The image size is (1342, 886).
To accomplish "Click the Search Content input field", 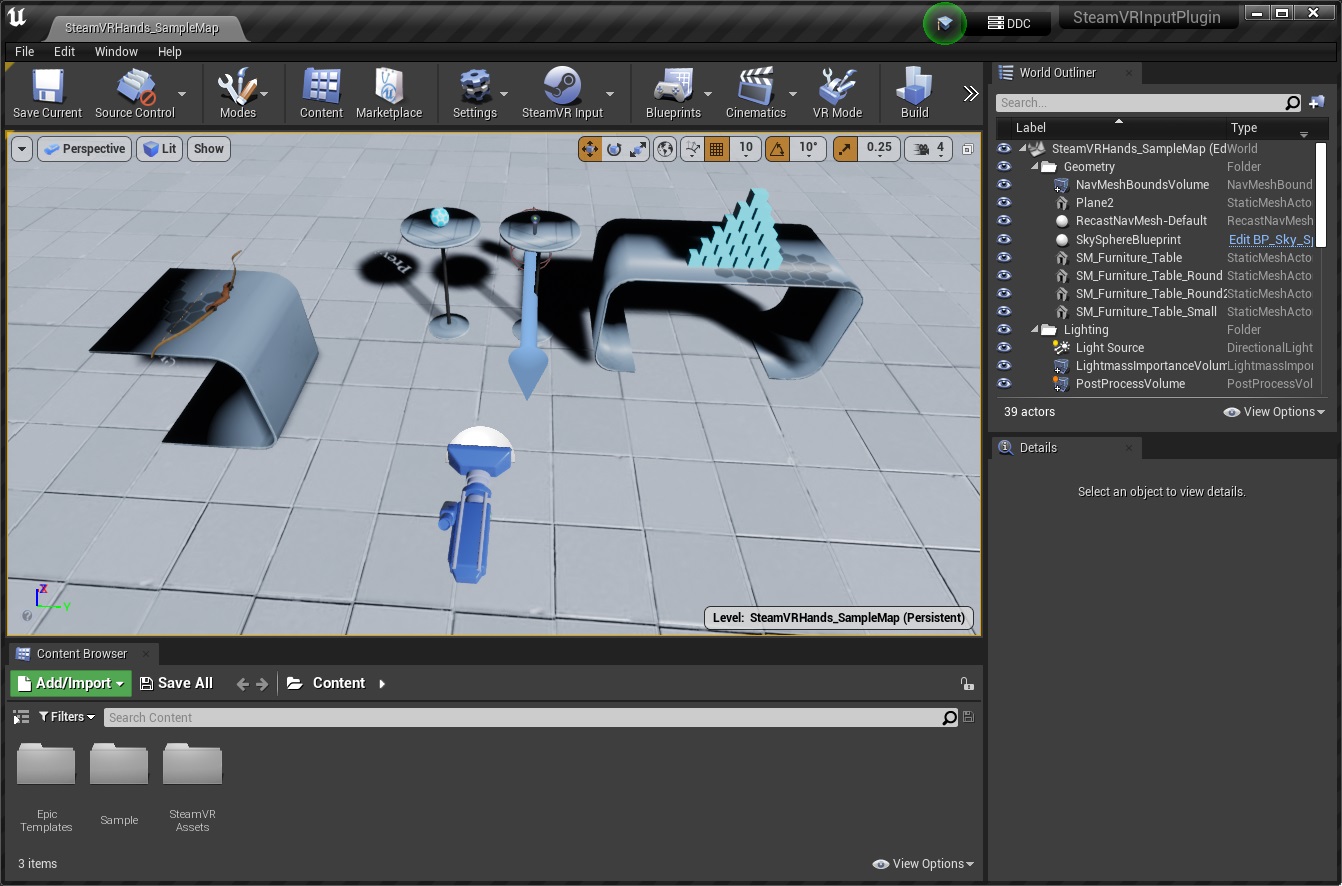I will pos(520,717).
